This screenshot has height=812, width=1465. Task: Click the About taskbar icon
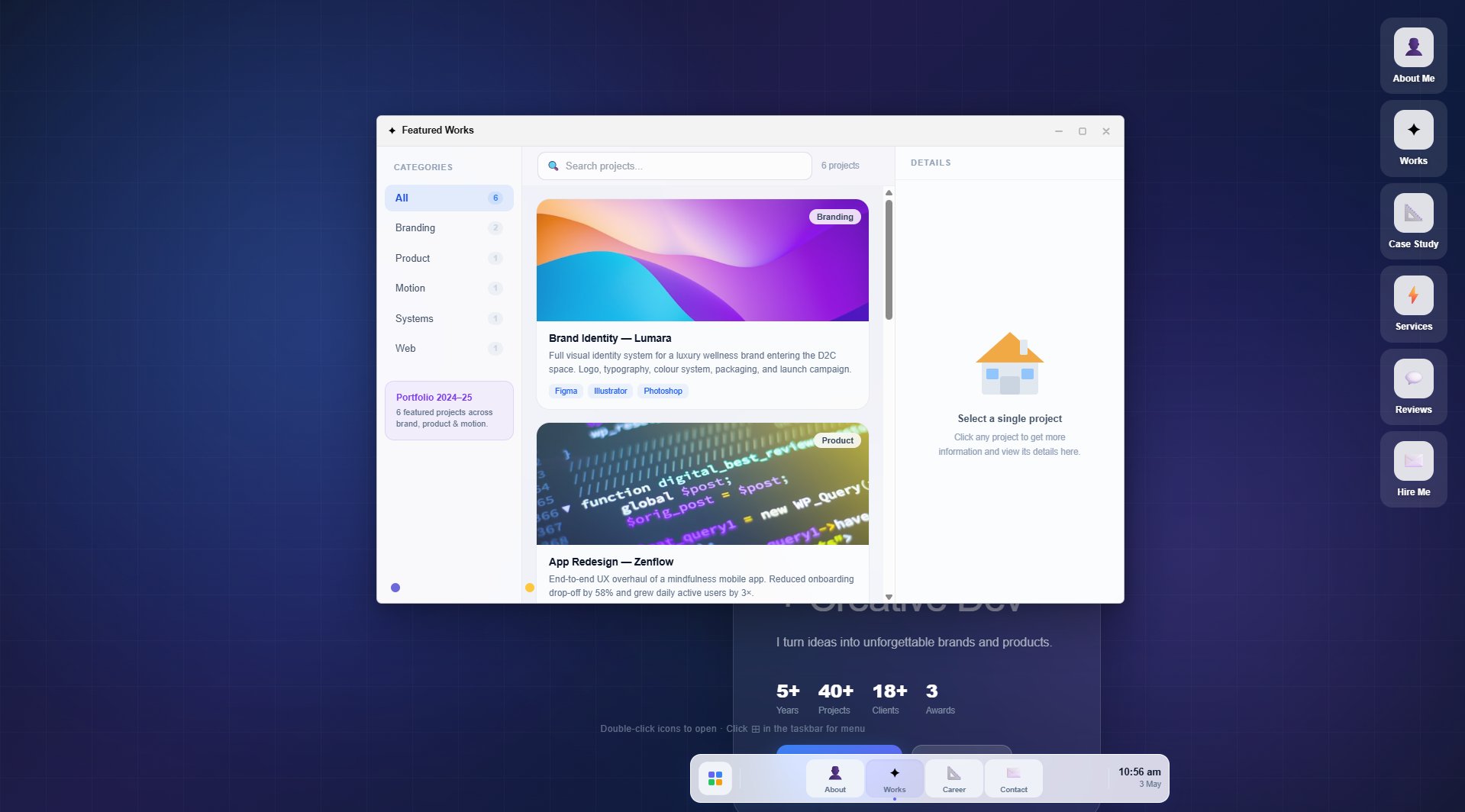pos(835,779)
